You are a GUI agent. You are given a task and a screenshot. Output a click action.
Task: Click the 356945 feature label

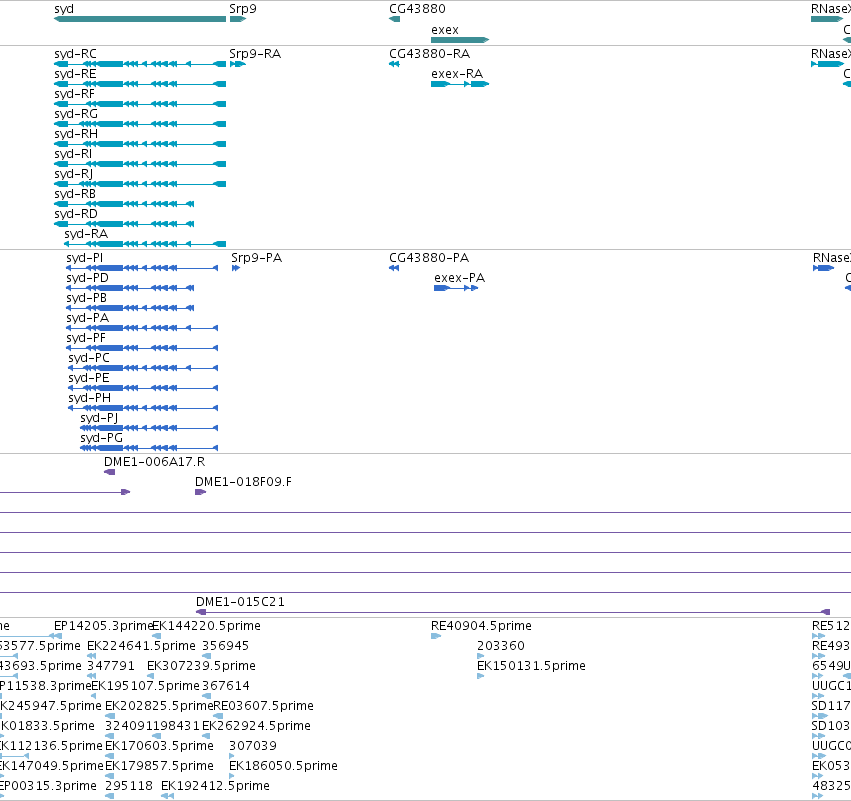coord(225,646)
